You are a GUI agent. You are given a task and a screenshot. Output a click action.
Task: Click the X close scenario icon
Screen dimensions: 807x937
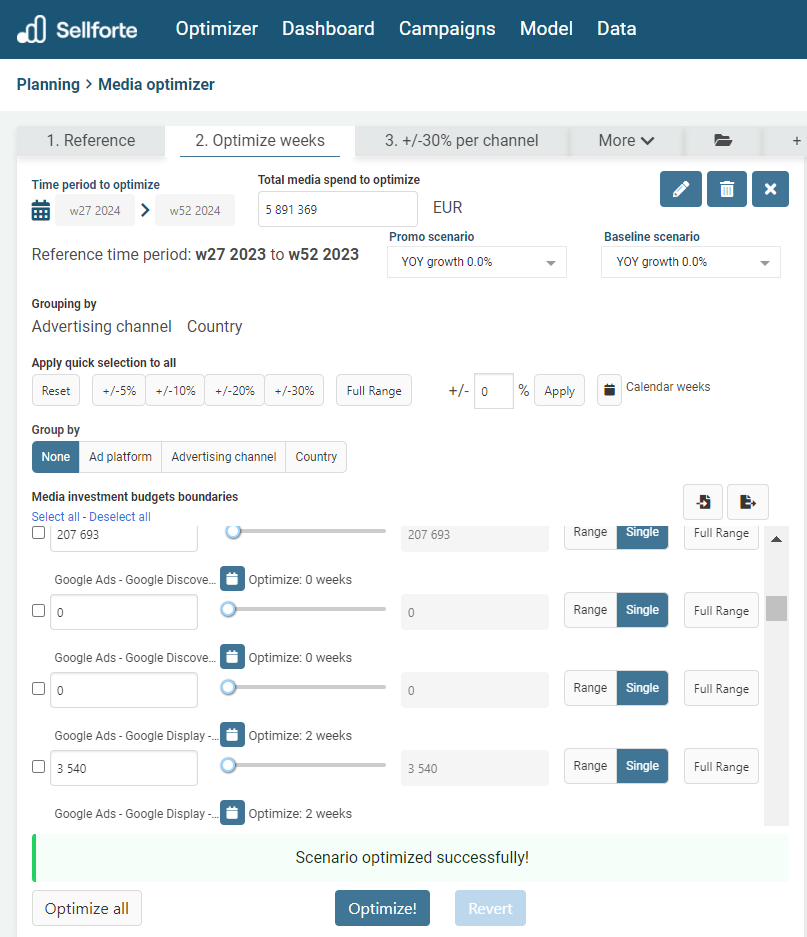click(x=770, y=189)
